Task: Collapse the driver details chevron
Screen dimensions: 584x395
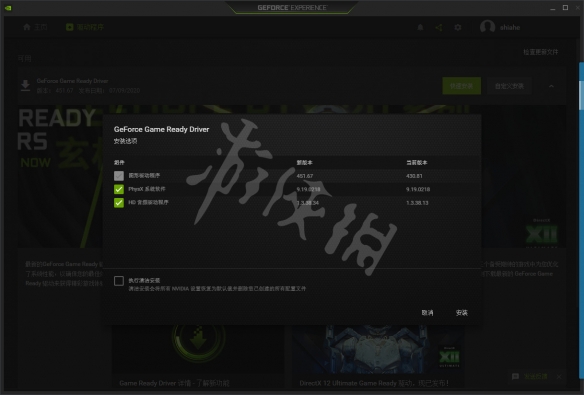Action: pos(551,86)
